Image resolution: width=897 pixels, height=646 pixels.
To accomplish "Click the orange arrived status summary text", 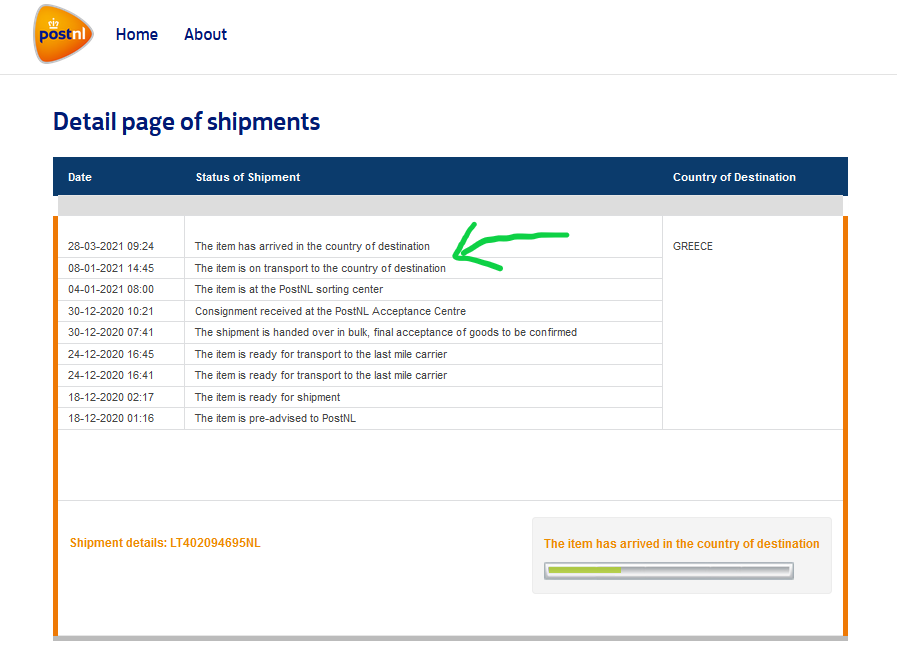I will tap(681, 544).
